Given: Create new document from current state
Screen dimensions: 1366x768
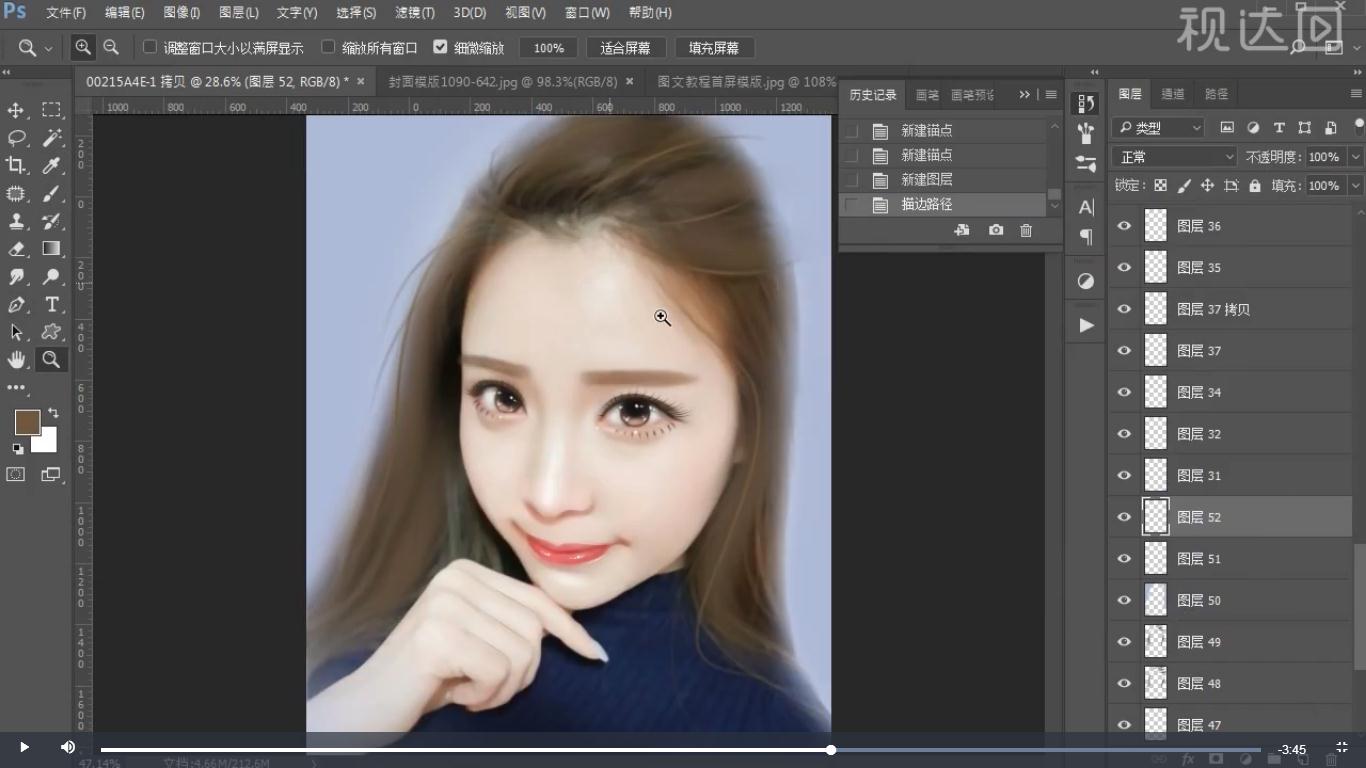Looking at the screenshot, I should 962,230.
